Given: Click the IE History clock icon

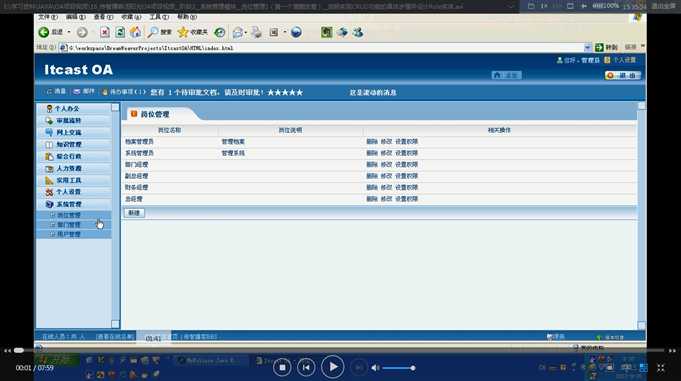Looking at the screenshot, I should point(220,32).
